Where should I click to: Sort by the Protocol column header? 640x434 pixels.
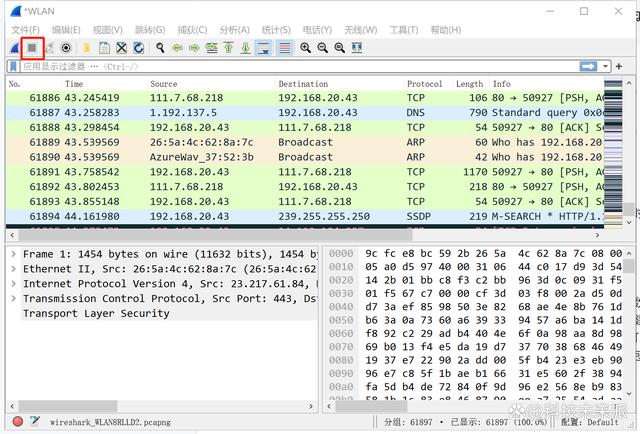tap(424, 84)
